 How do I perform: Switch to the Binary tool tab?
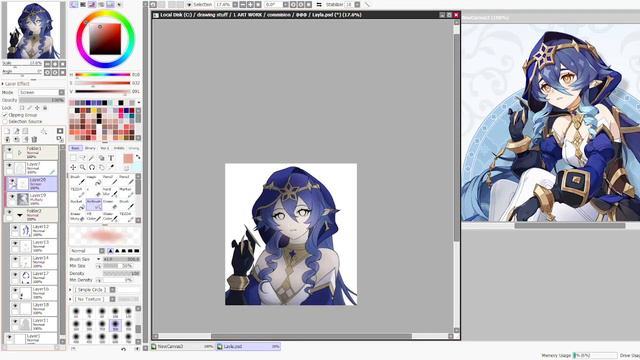(x=90, y=148)
